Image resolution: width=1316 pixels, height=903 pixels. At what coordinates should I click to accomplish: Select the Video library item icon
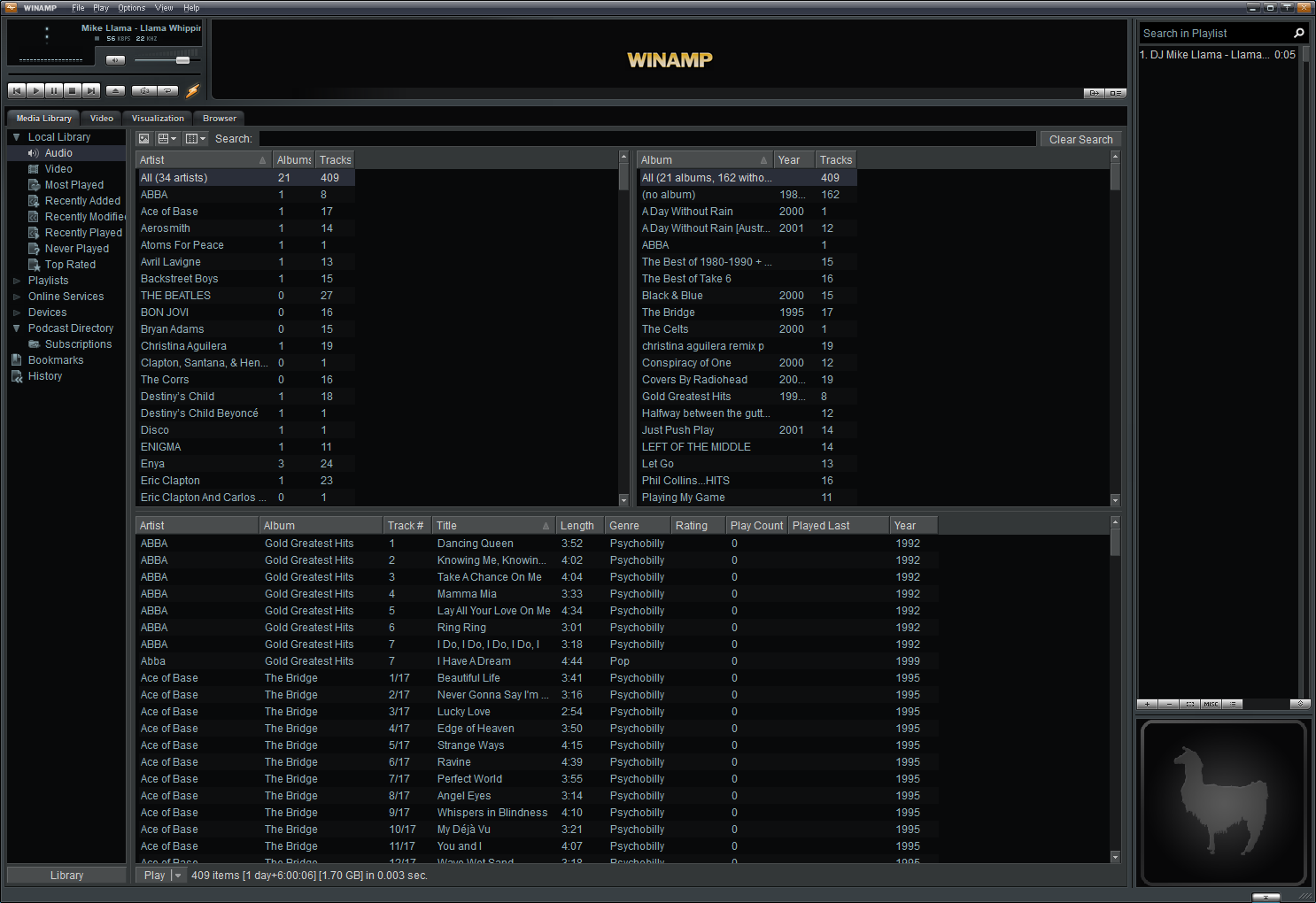coord(34,169)
